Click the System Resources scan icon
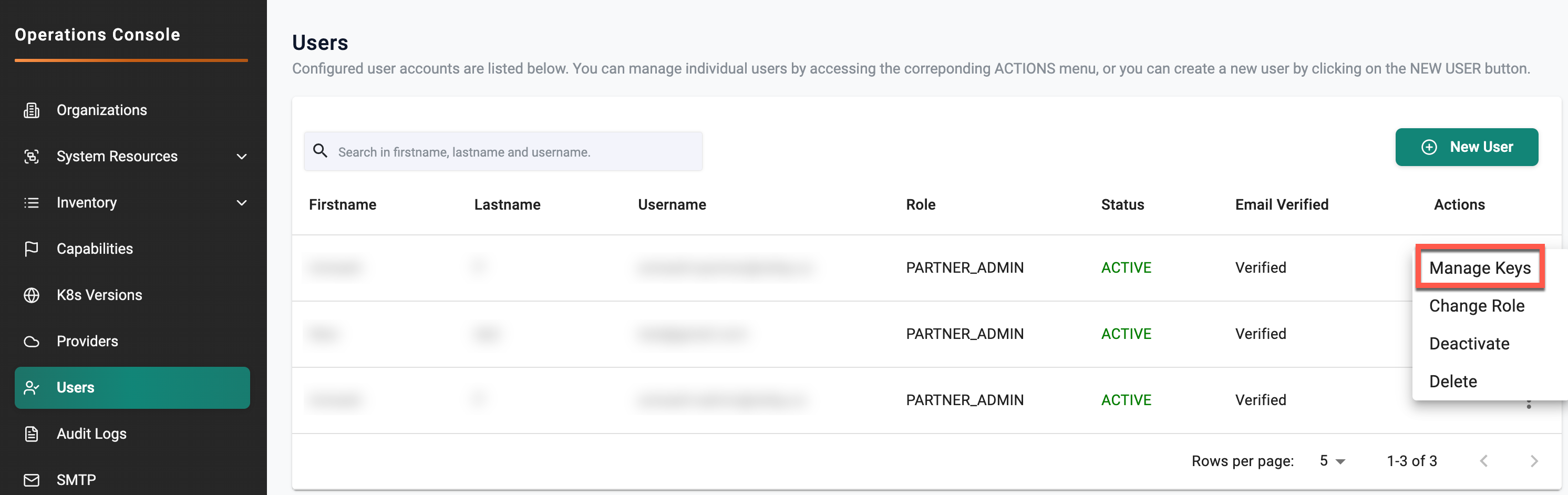This screenshot has width=1568, height=495. point(31,157)
